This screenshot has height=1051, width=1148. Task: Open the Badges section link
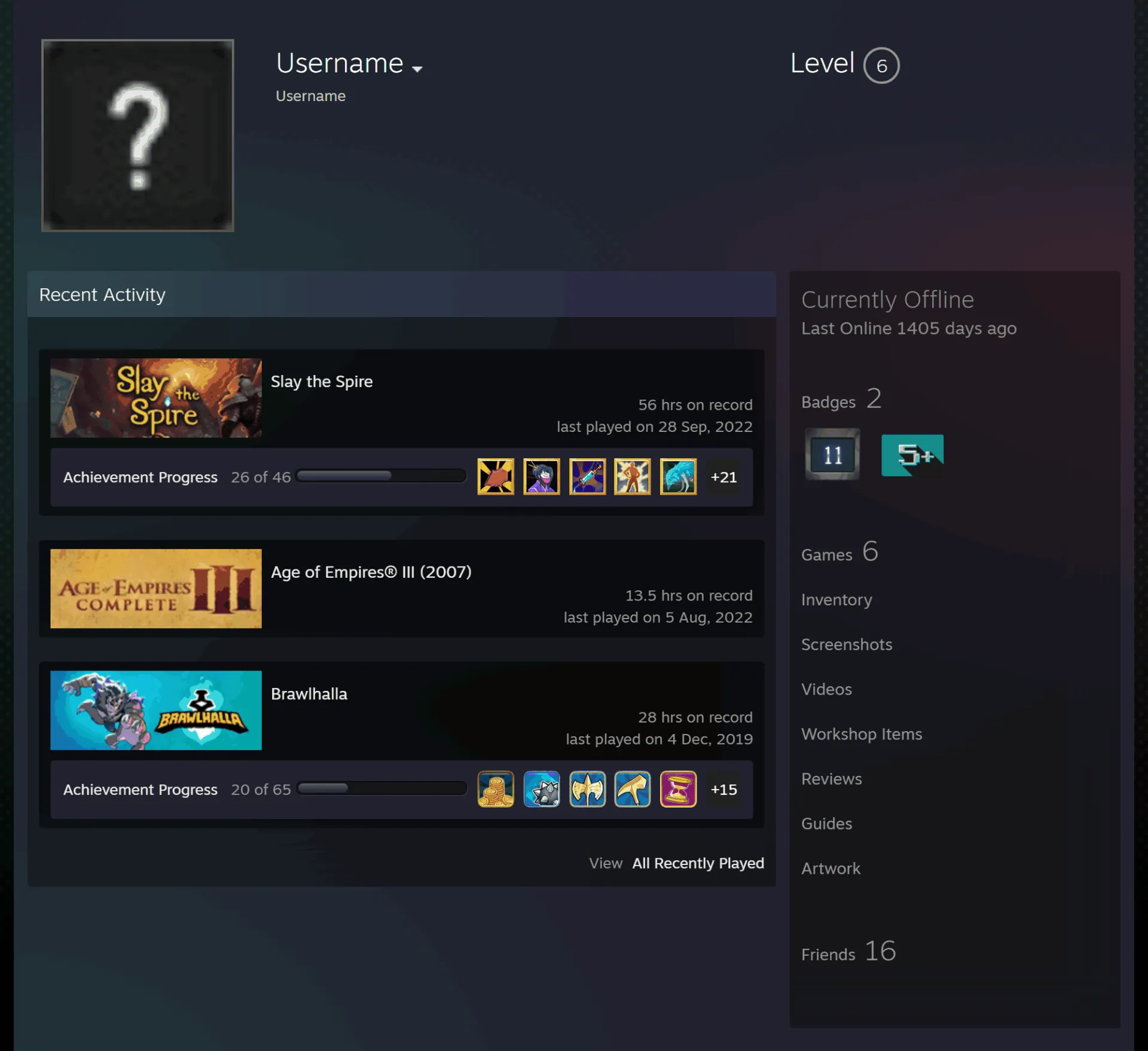tap(842, 399)
